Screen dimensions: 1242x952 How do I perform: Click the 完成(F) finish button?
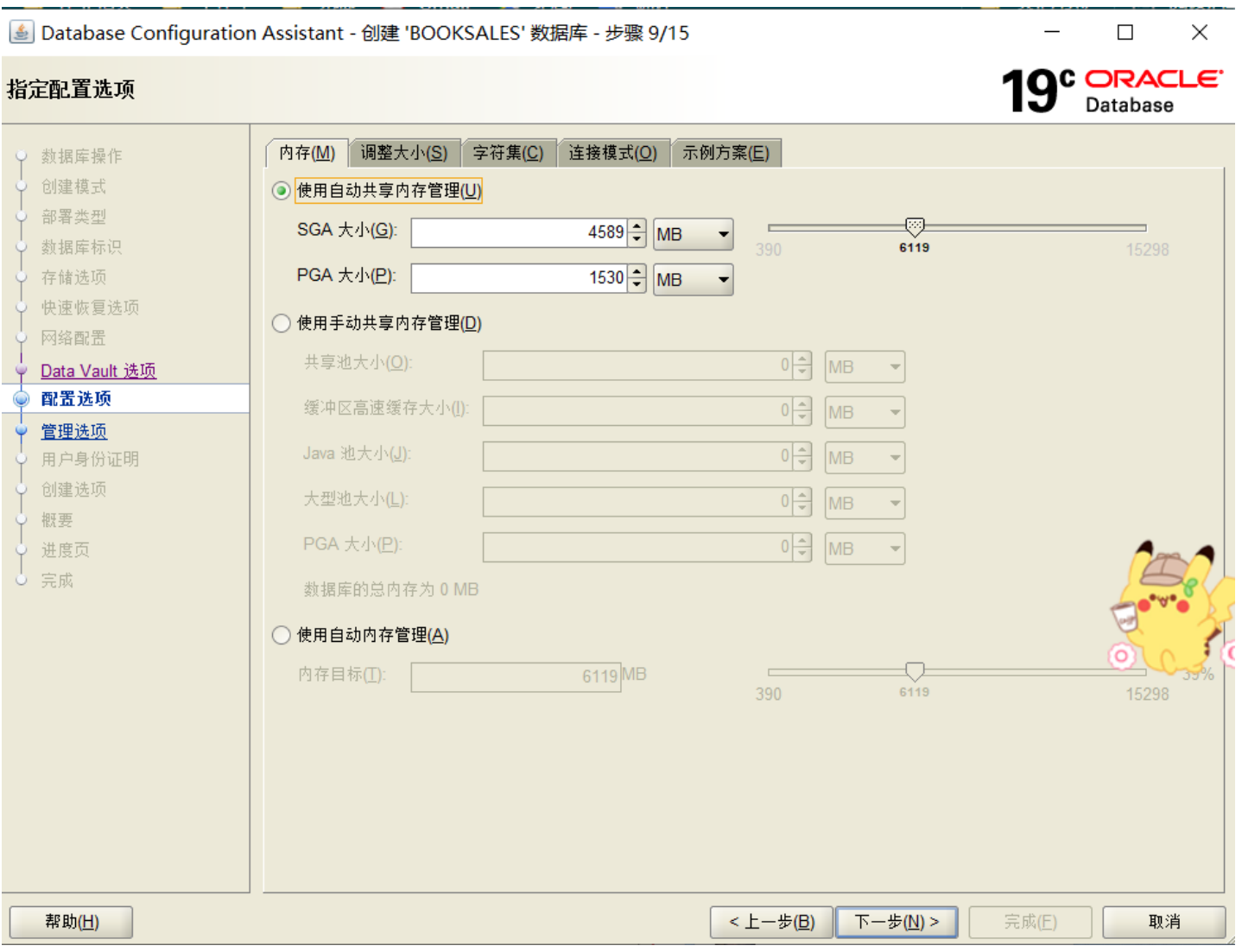[1030, 922]
